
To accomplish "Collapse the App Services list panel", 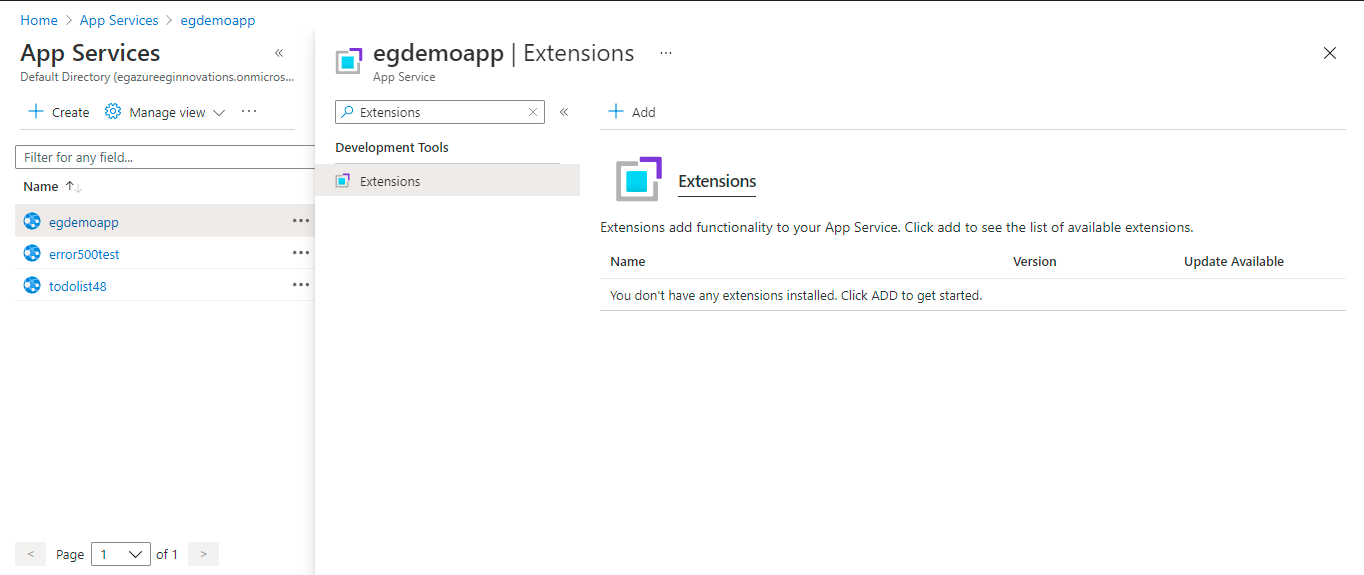I will click(279, 53).
